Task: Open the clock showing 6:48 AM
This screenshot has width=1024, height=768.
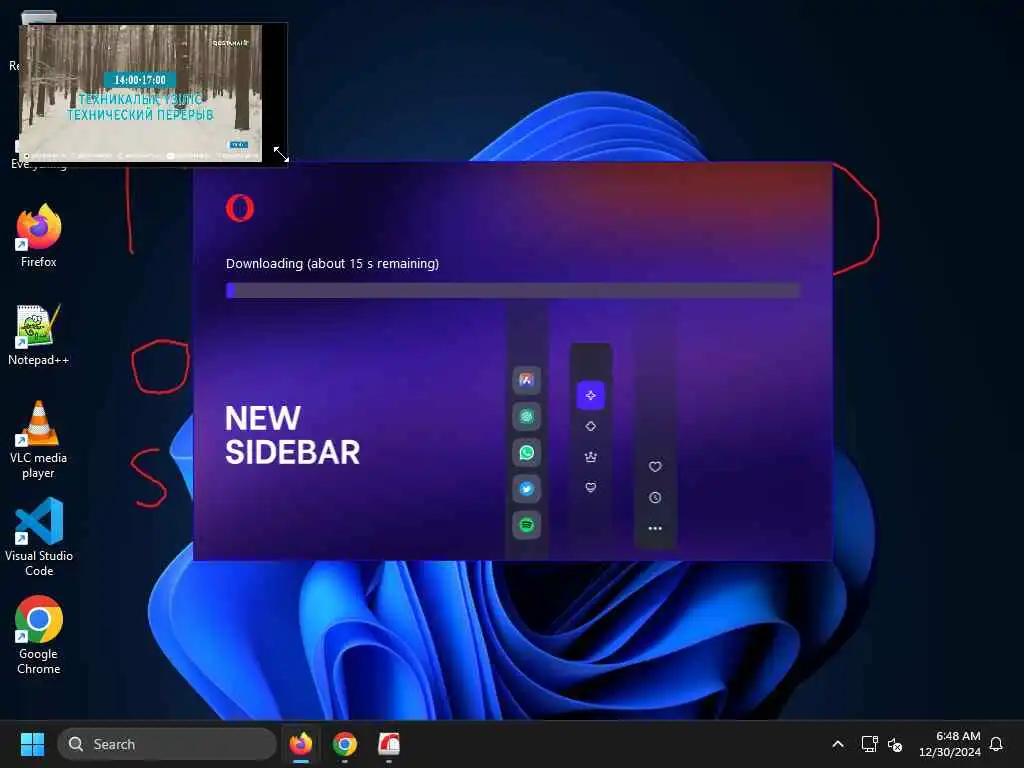Action: [950, 744]
